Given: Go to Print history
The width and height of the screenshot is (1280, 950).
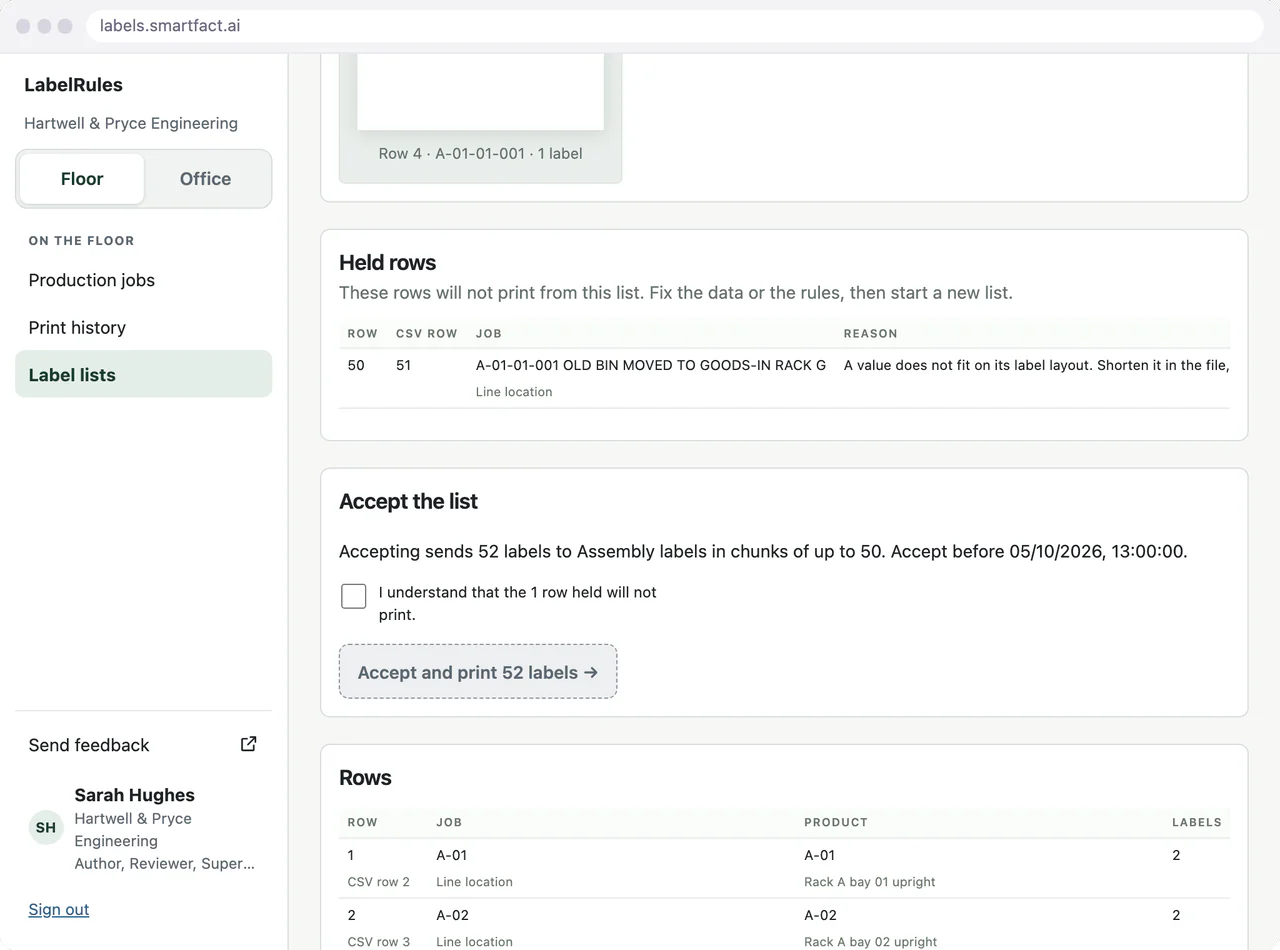Looking at the screenshot, I should click(x=144, y=327).
